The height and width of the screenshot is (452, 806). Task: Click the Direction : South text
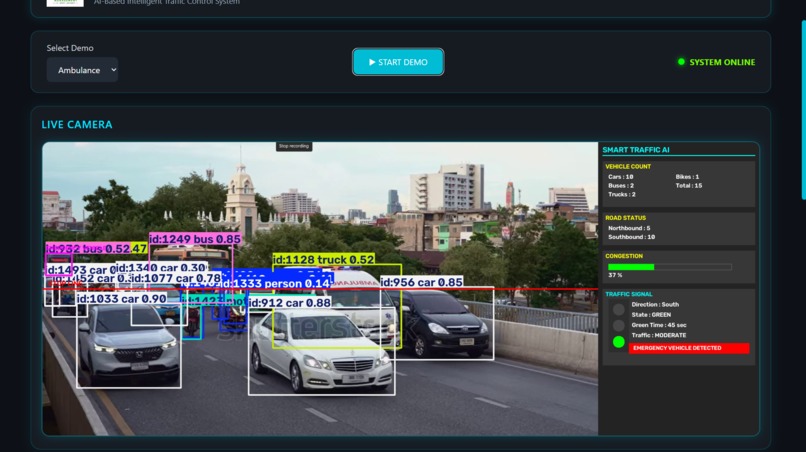coord(655,304)
